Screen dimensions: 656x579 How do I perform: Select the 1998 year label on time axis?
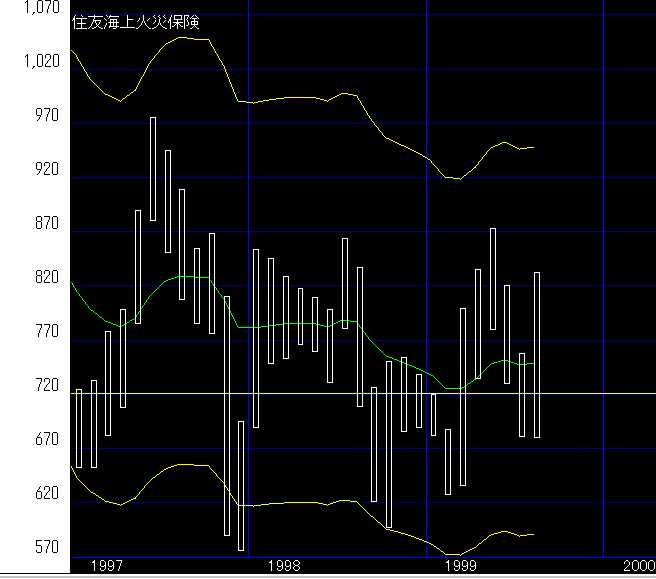click(x=284, y=566)
